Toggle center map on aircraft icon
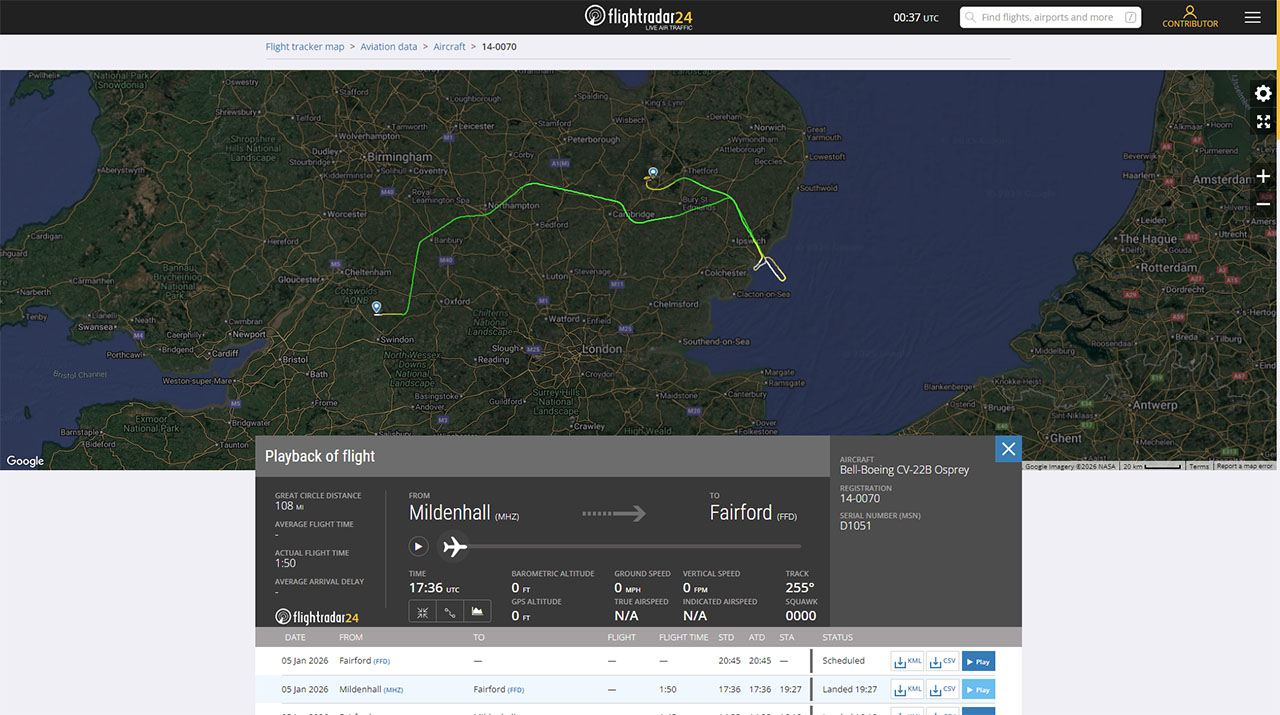This screenshot has height=715, width=1280. (x=423, y=611)
